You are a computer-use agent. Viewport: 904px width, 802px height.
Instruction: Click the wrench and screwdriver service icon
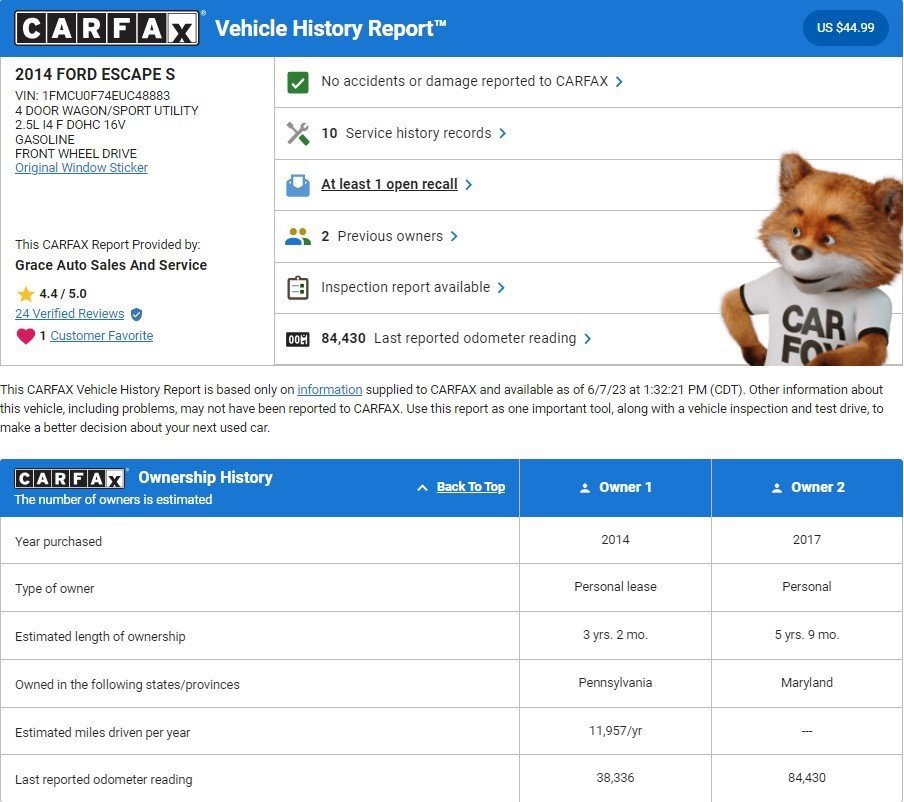click(x=297, y=134)
